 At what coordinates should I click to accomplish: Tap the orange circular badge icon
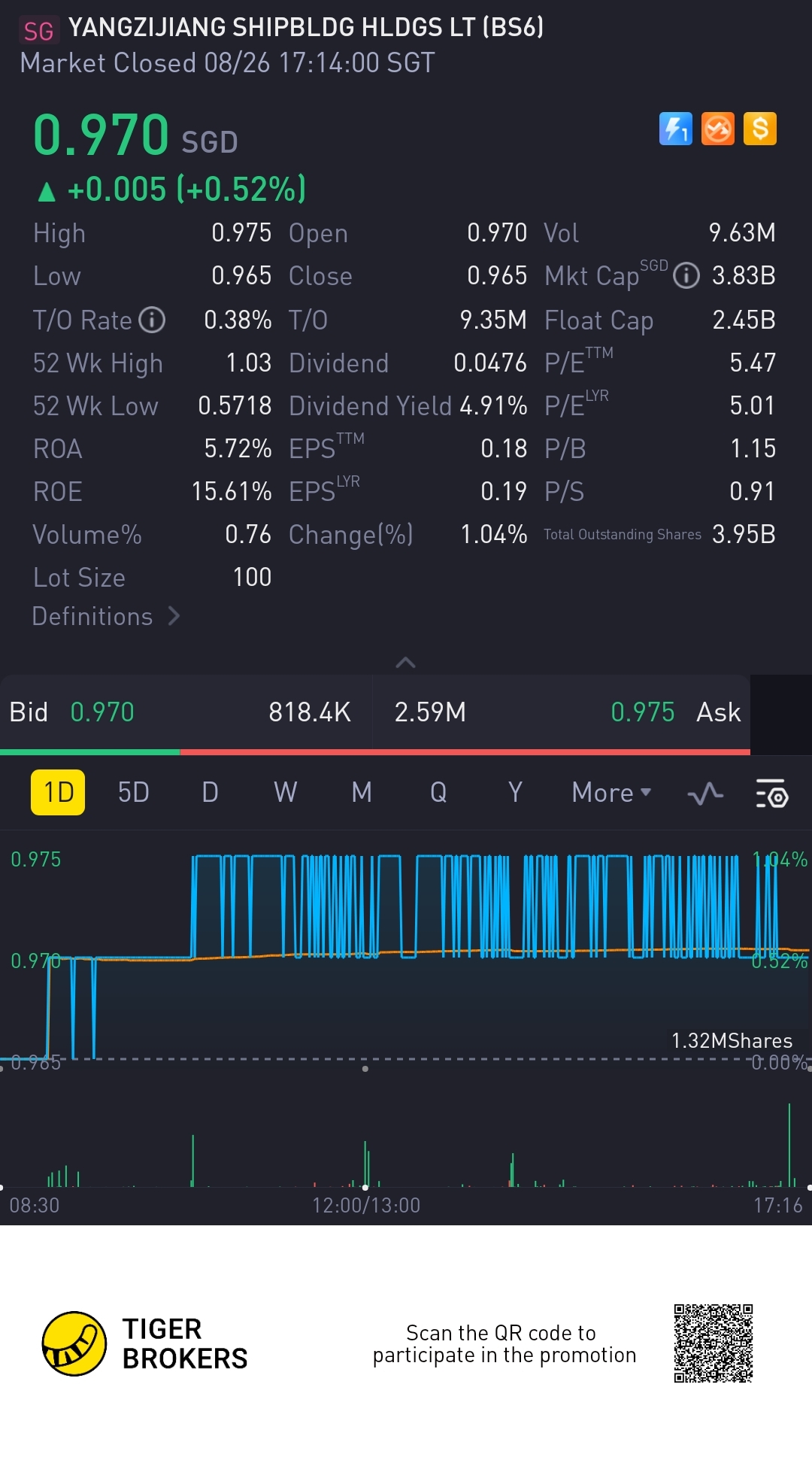[x=717, y=129]
